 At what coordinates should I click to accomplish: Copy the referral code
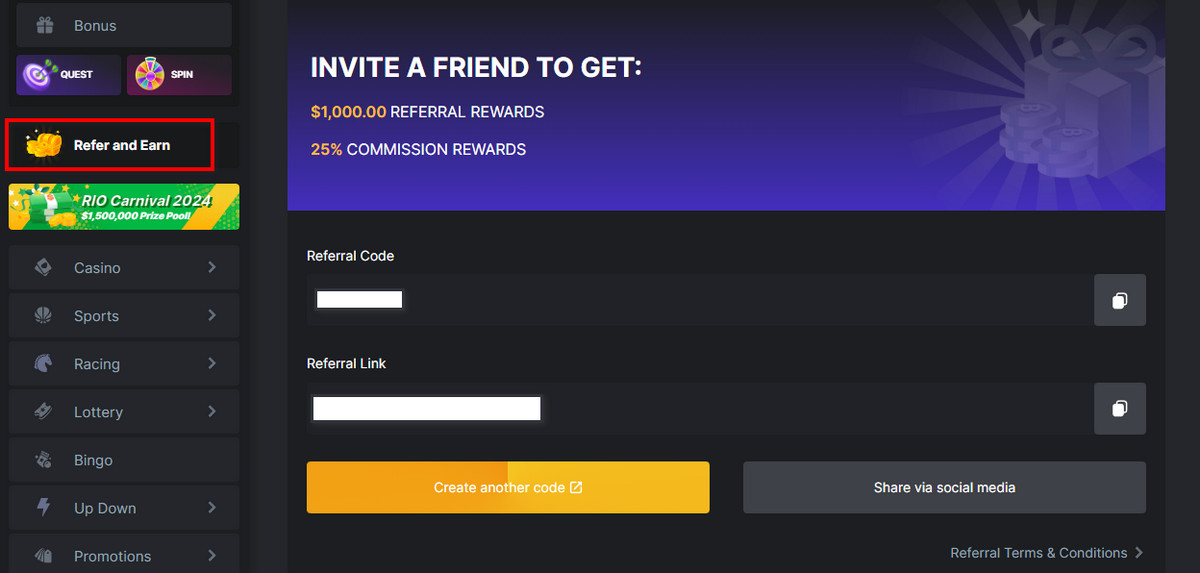[x=1120, y=300]
